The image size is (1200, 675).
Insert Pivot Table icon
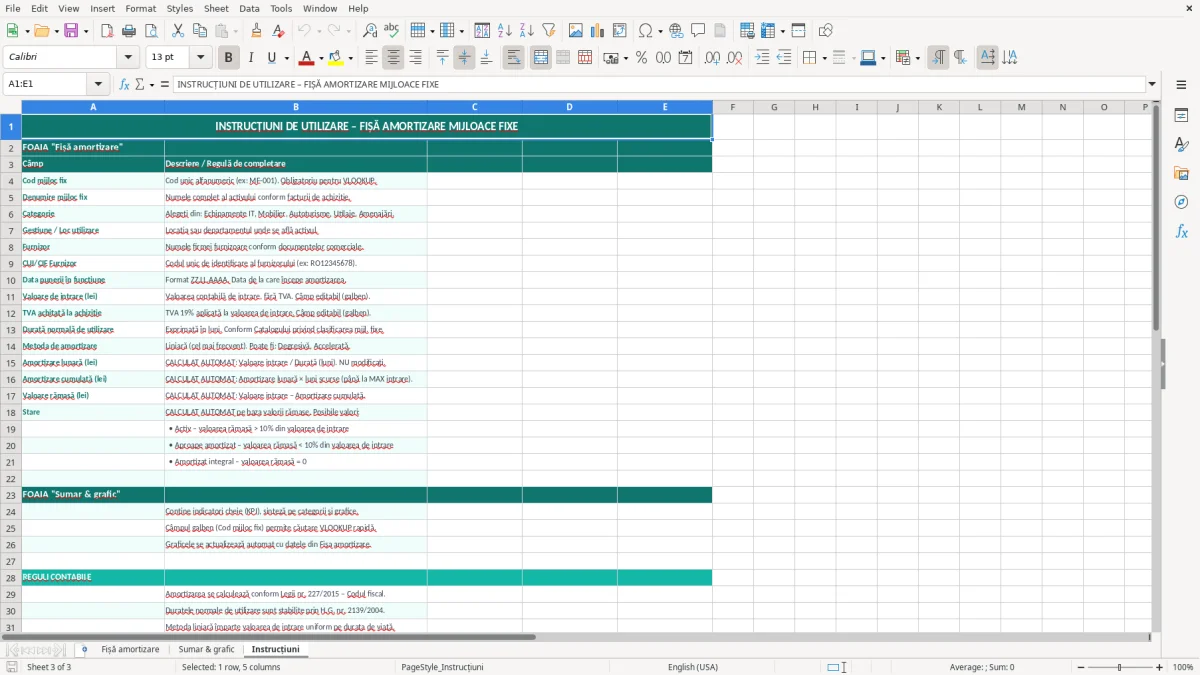(x=620, y=31)
